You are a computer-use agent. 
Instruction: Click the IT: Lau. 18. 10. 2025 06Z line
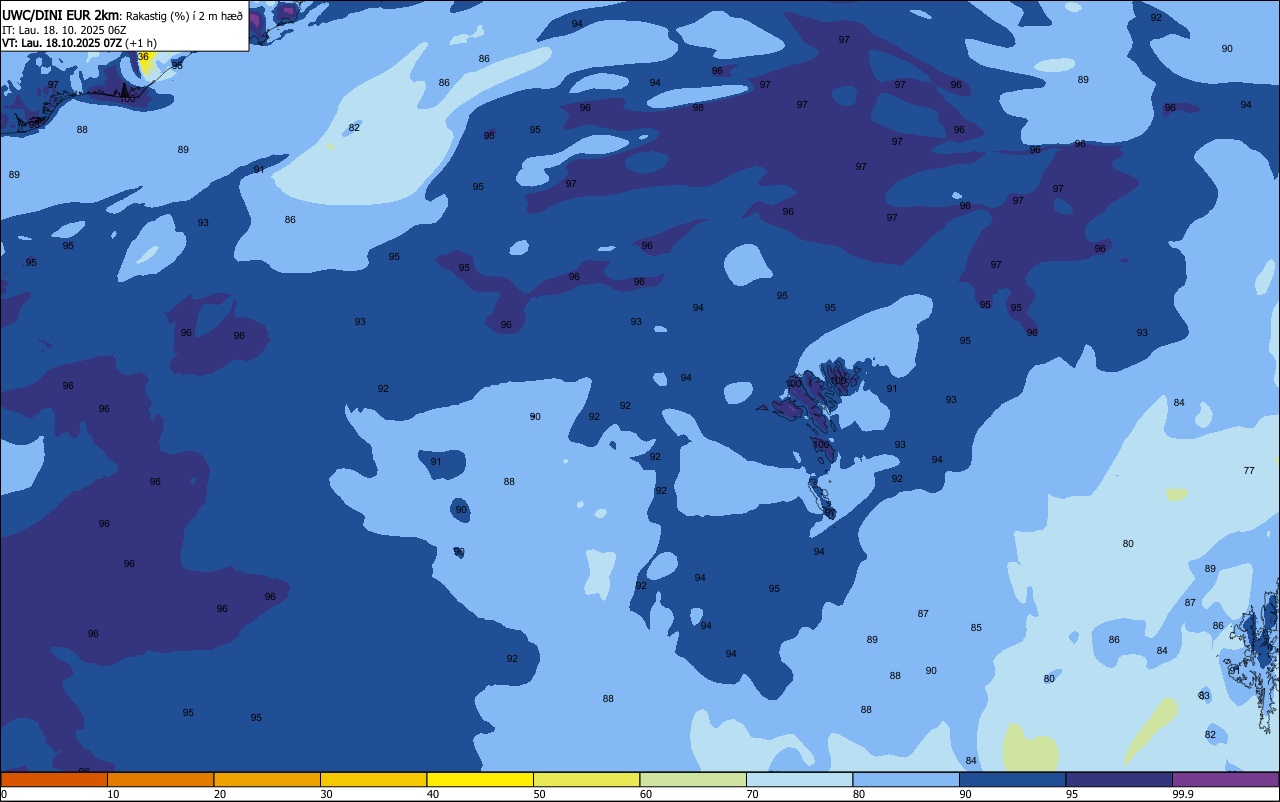(x=64, y=30)
